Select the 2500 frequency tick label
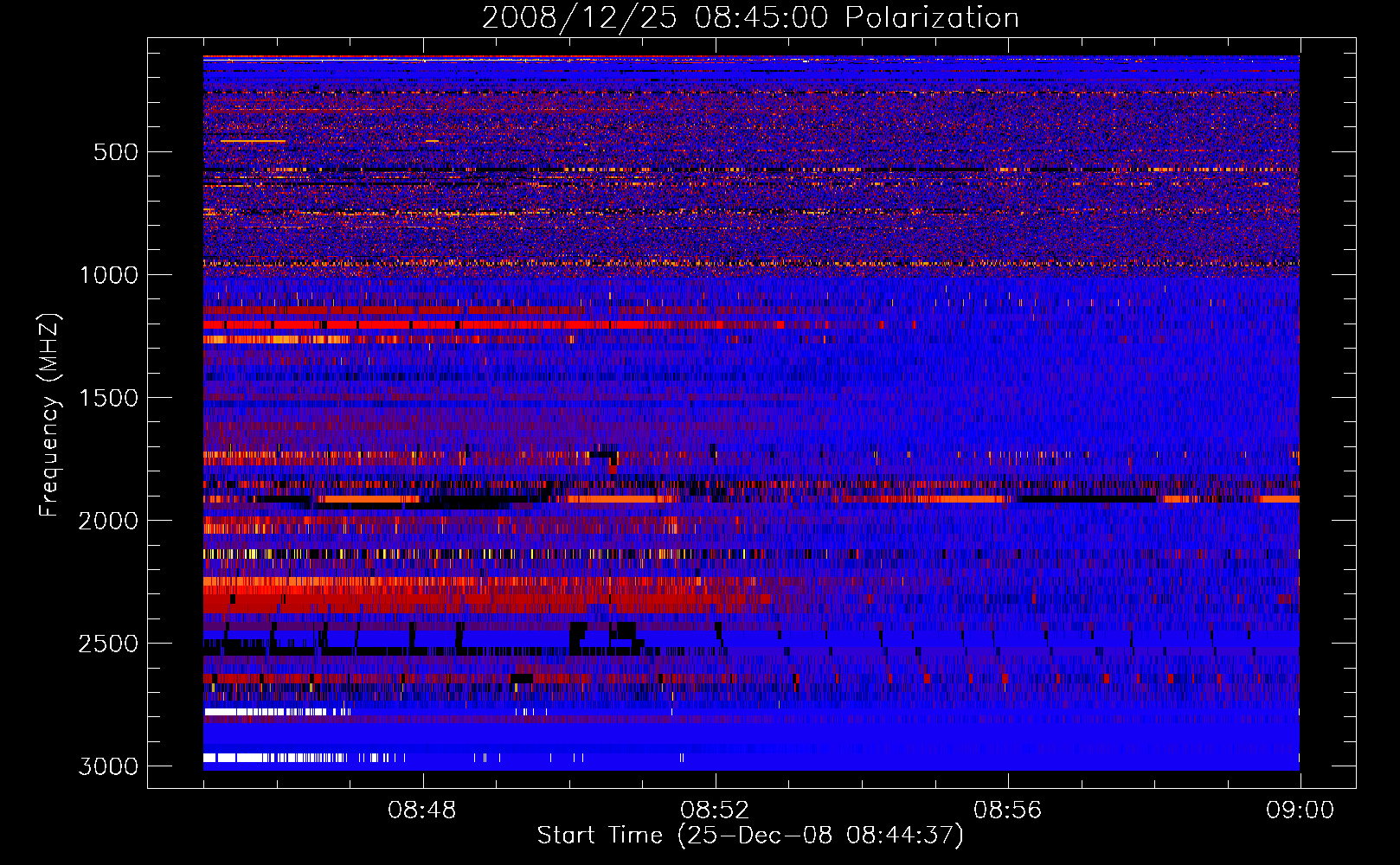1400x865 pixels. point(108,644)
